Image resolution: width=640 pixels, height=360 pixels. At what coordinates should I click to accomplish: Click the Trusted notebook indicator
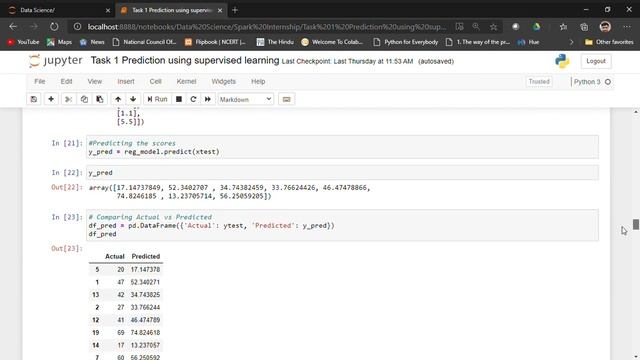coord(539,82)
